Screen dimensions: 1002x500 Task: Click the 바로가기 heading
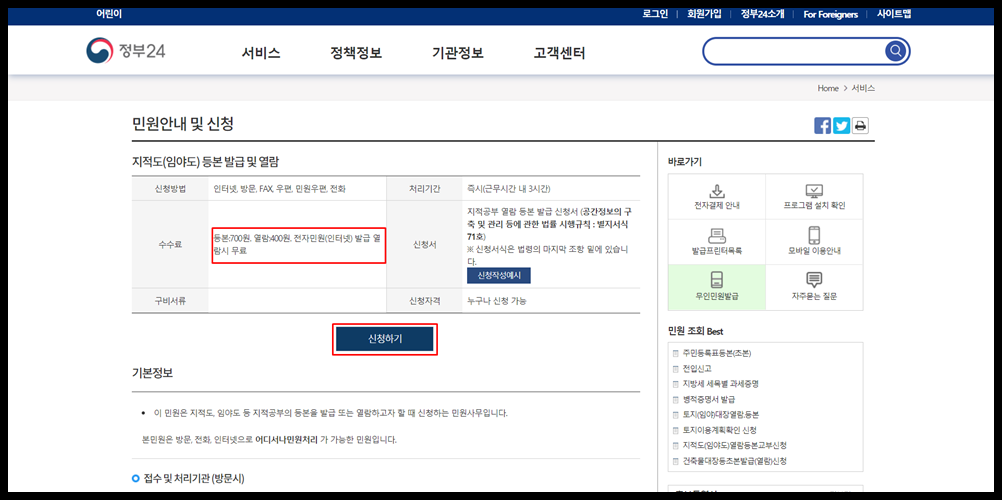pos(684,162)
